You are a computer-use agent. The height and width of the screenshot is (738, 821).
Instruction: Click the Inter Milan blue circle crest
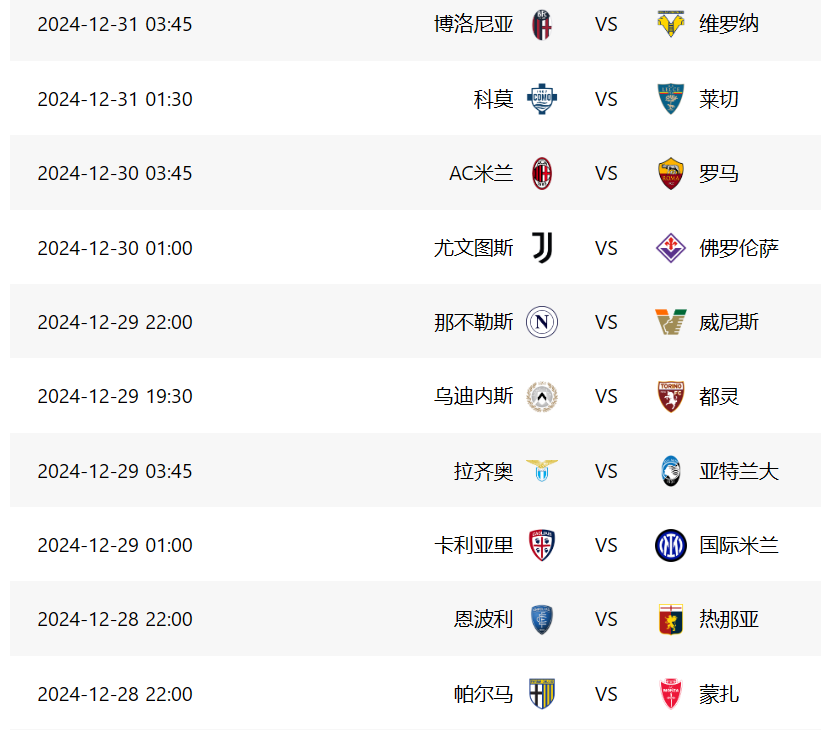(671, 545)
